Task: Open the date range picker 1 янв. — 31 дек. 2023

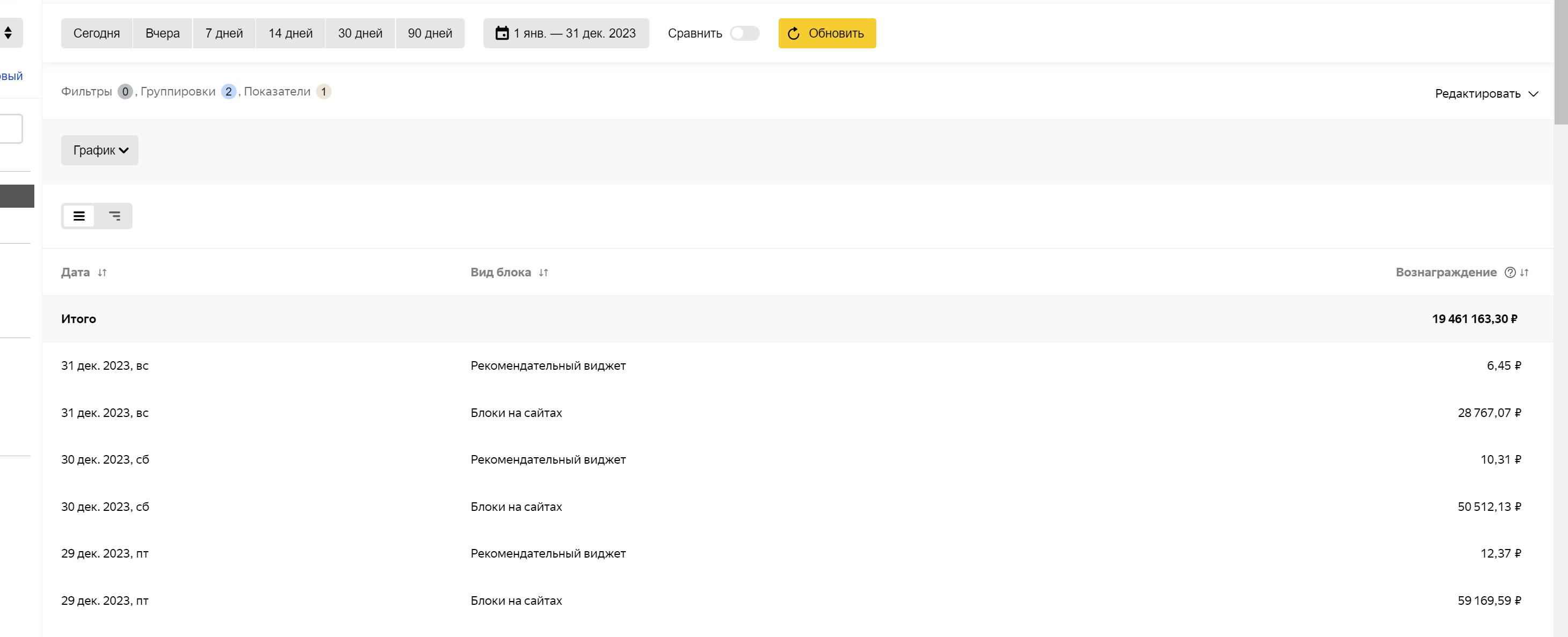Action: [566, 33]
